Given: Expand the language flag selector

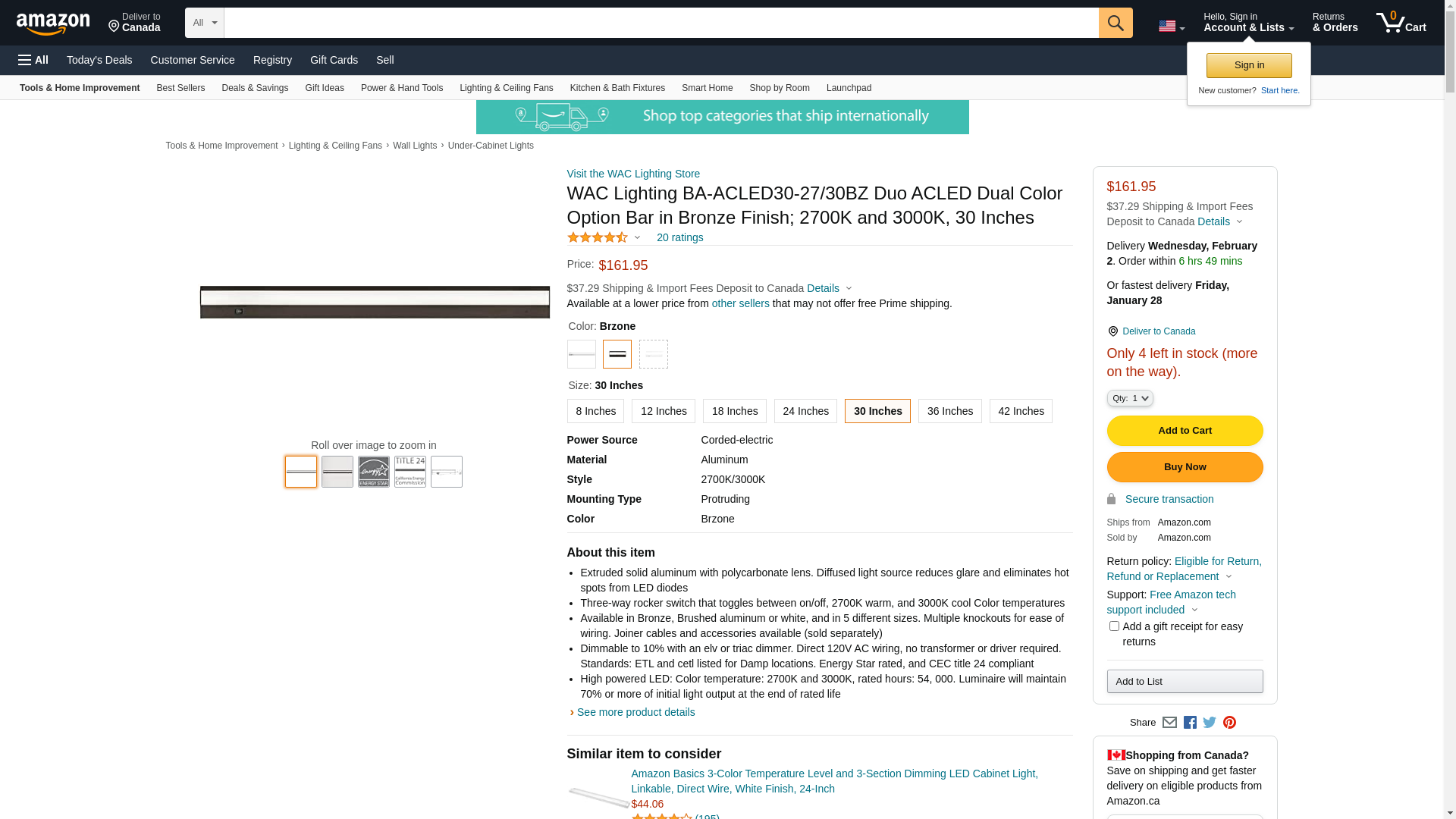Looking at the screenshot, I should point(1171,27).
